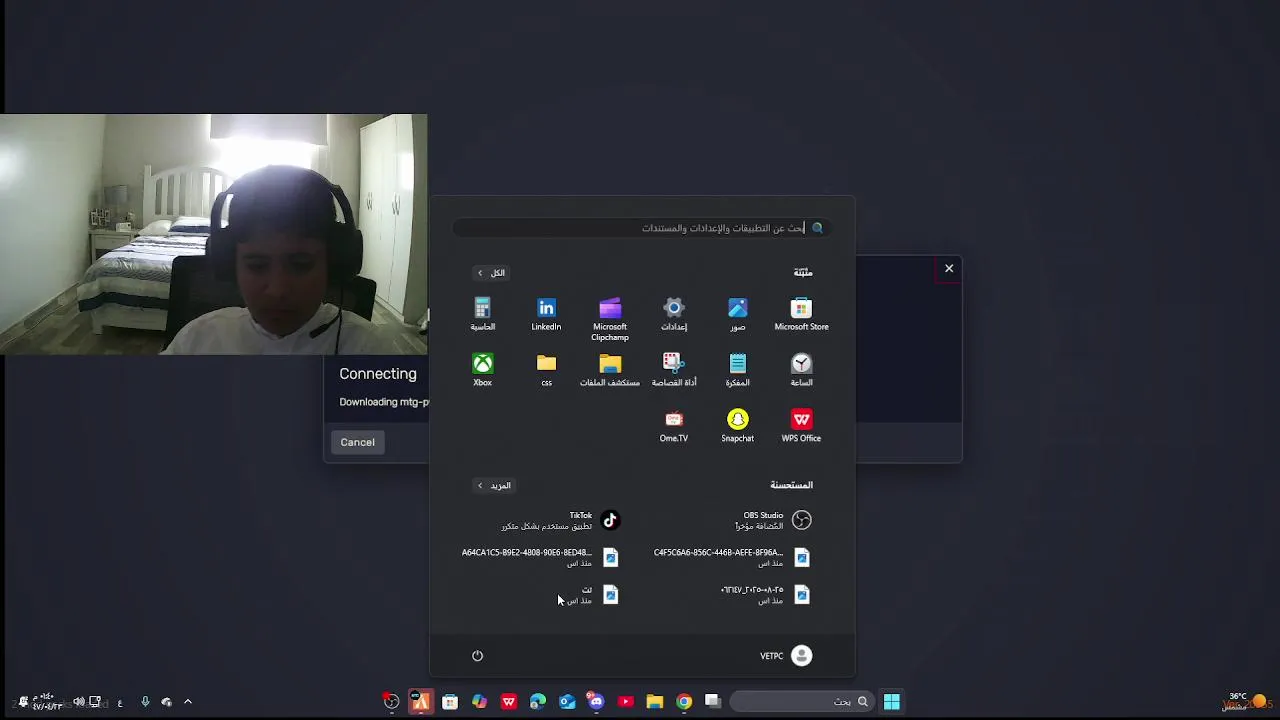1280x720 pixels.
Task: Open Notepad (المفكرة)
Action: point(738,370)
